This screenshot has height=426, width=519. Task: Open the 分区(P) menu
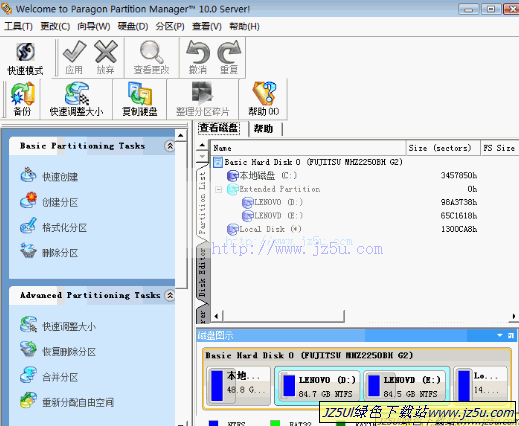pyautogui.click(x=170, y=26)
